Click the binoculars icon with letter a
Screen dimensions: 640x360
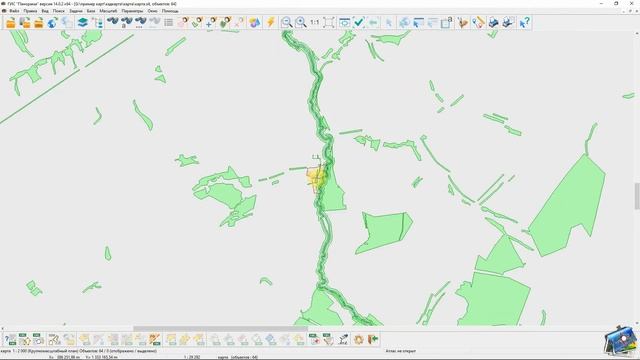tap(127, 22)
